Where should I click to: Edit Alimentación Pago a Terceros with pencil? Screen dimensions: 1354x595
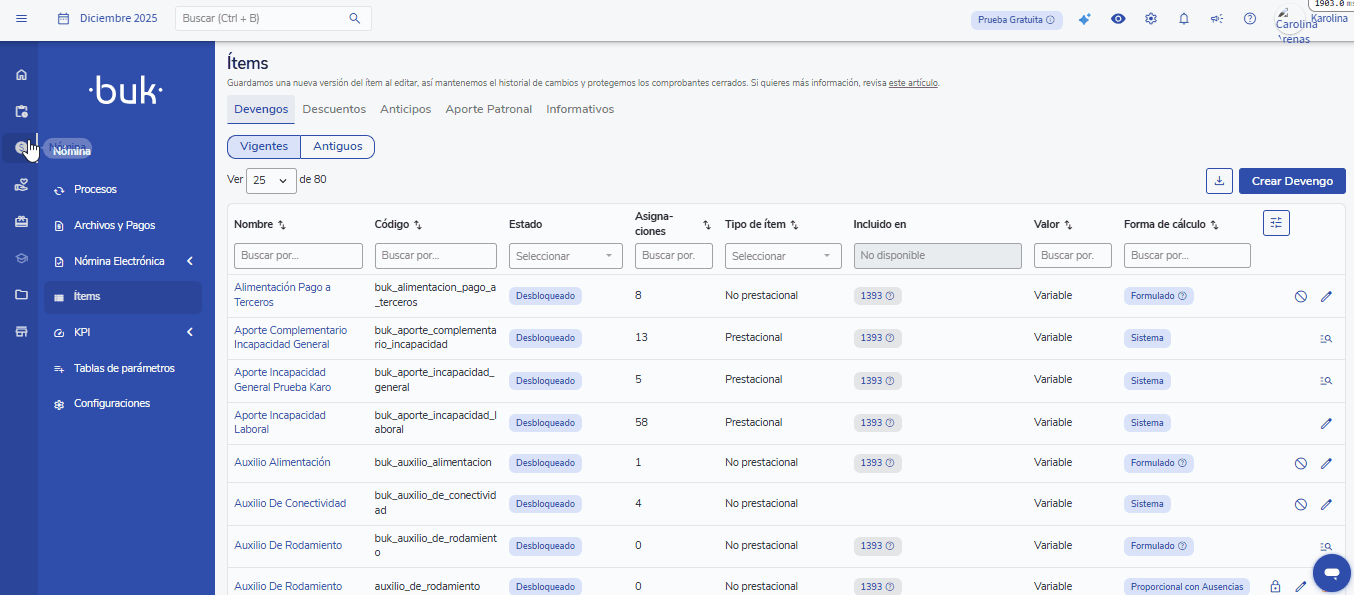tap(1326, 296)
